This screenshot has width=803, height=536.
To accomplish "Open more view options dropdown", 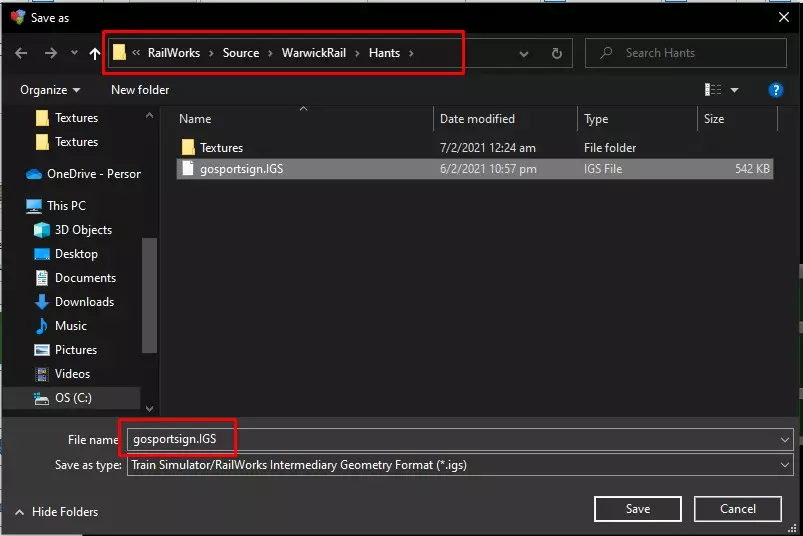I will point(734,90).
